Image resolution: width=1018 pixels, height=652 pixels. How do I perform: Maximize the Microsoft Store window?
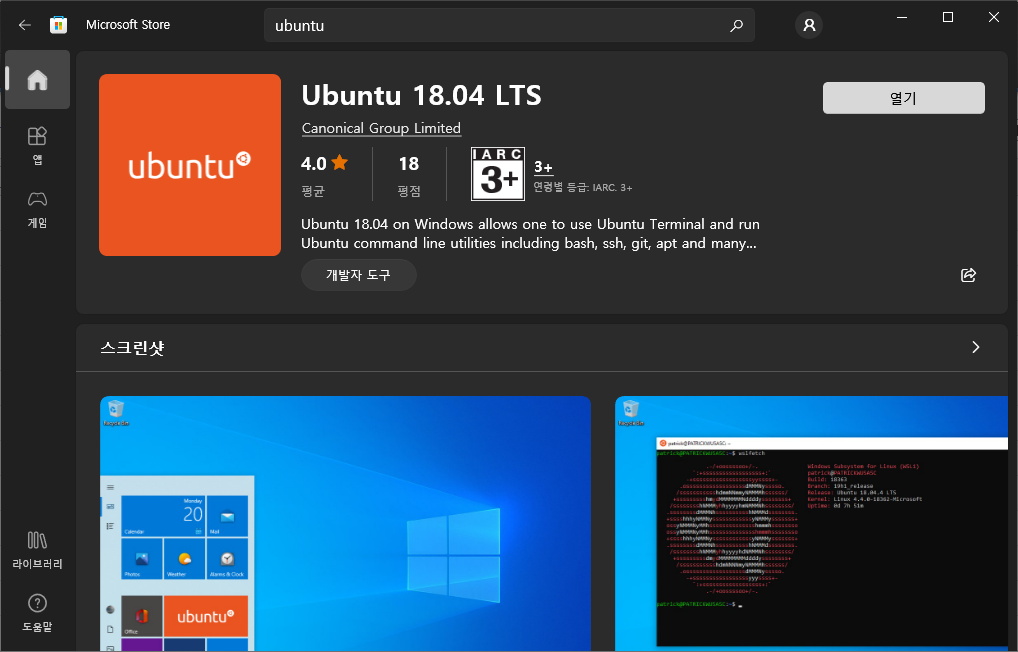[x=948, y=18]
